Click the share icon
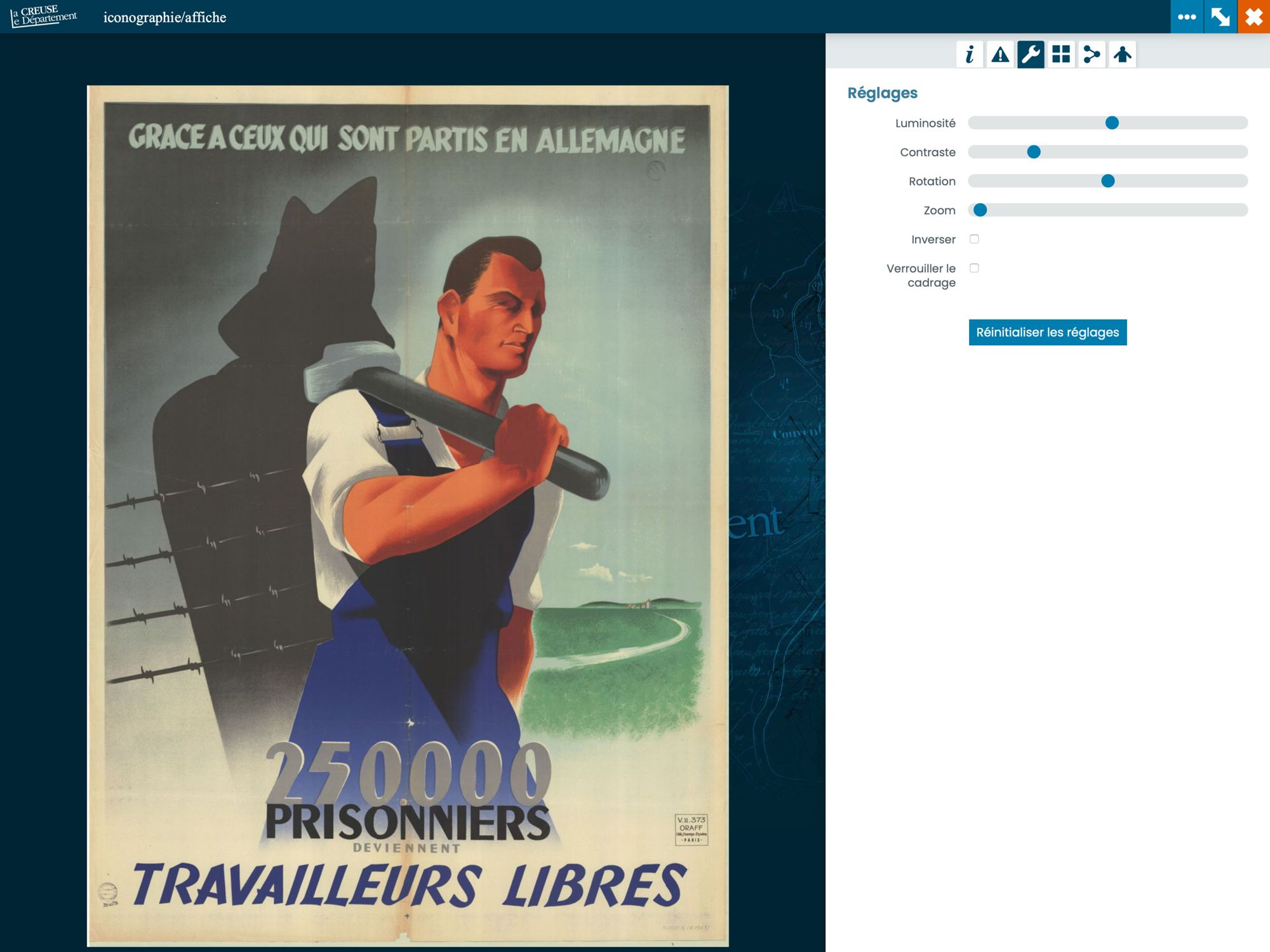The width and height of the screenshot is (1270, 952). pyautogui.click(x=1092, y=55)
